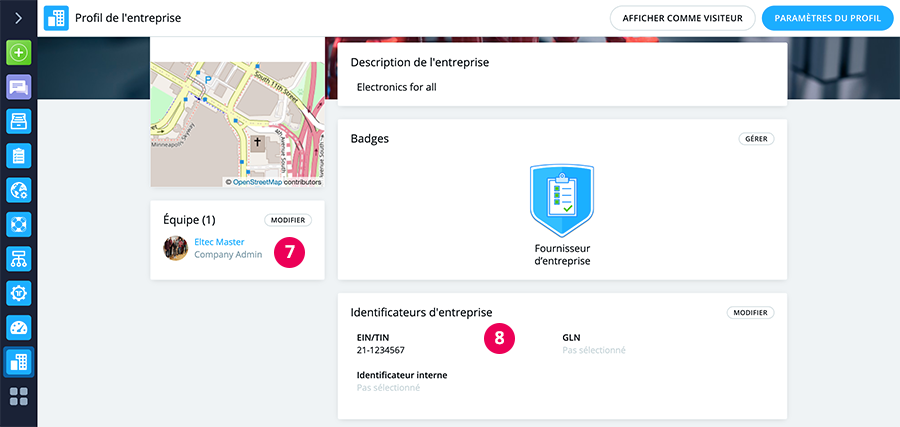Open the gear settings icon in sidebar
This screenshot has height=427, width=900.
pyautogui.click(x=18, y=293)
